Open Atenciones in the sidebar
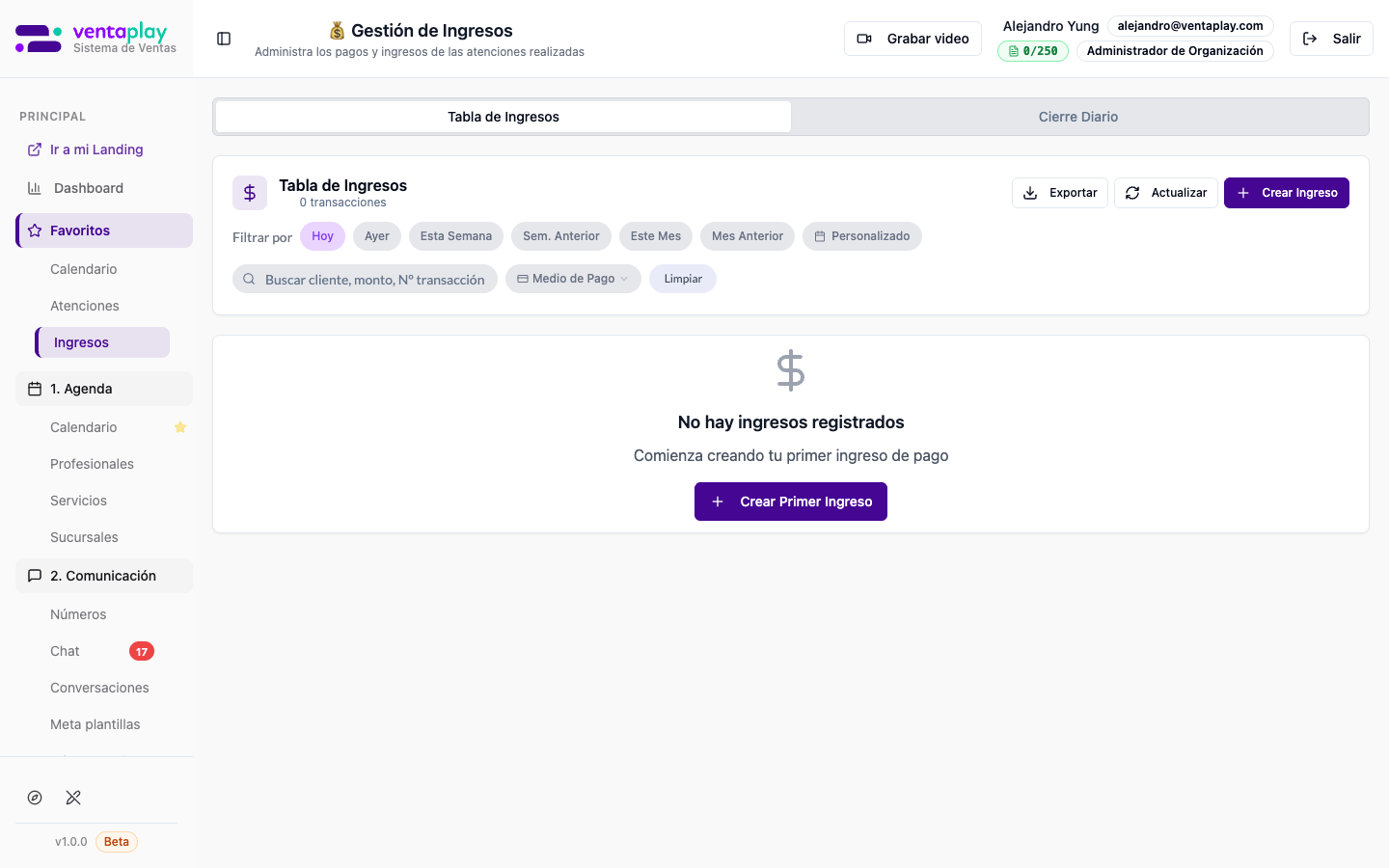The width and height of the screenshot is (1389, 868). [x=85, y=306]
